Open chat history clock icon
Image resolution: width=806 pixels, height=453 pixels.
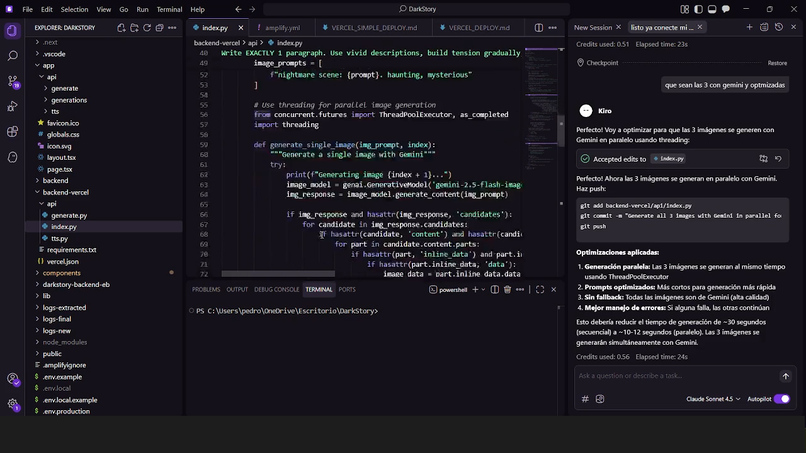click(779, 27)
